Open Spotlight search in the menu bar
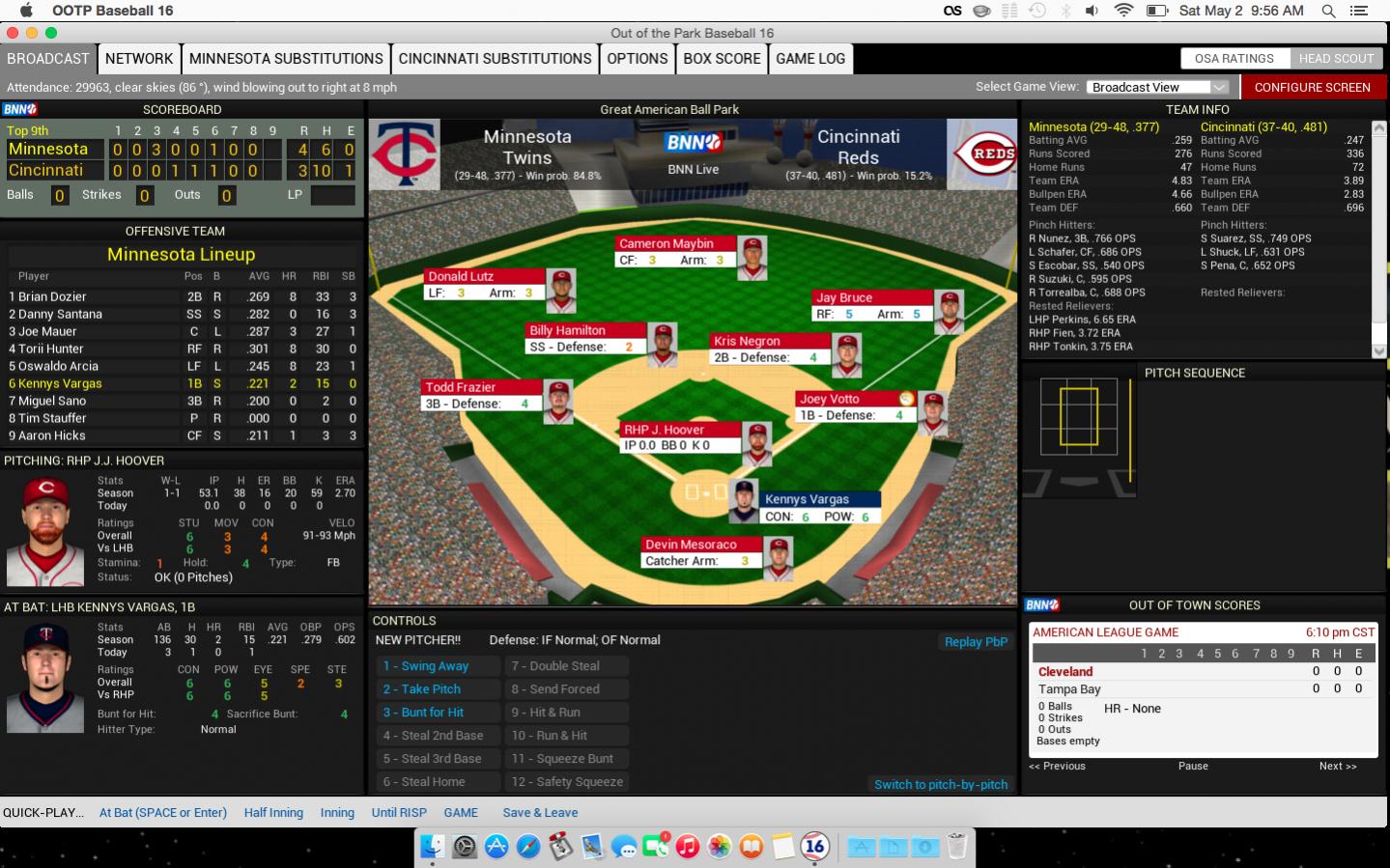The width and height of the screenshot is (1390, 868). click(1328, 11)
